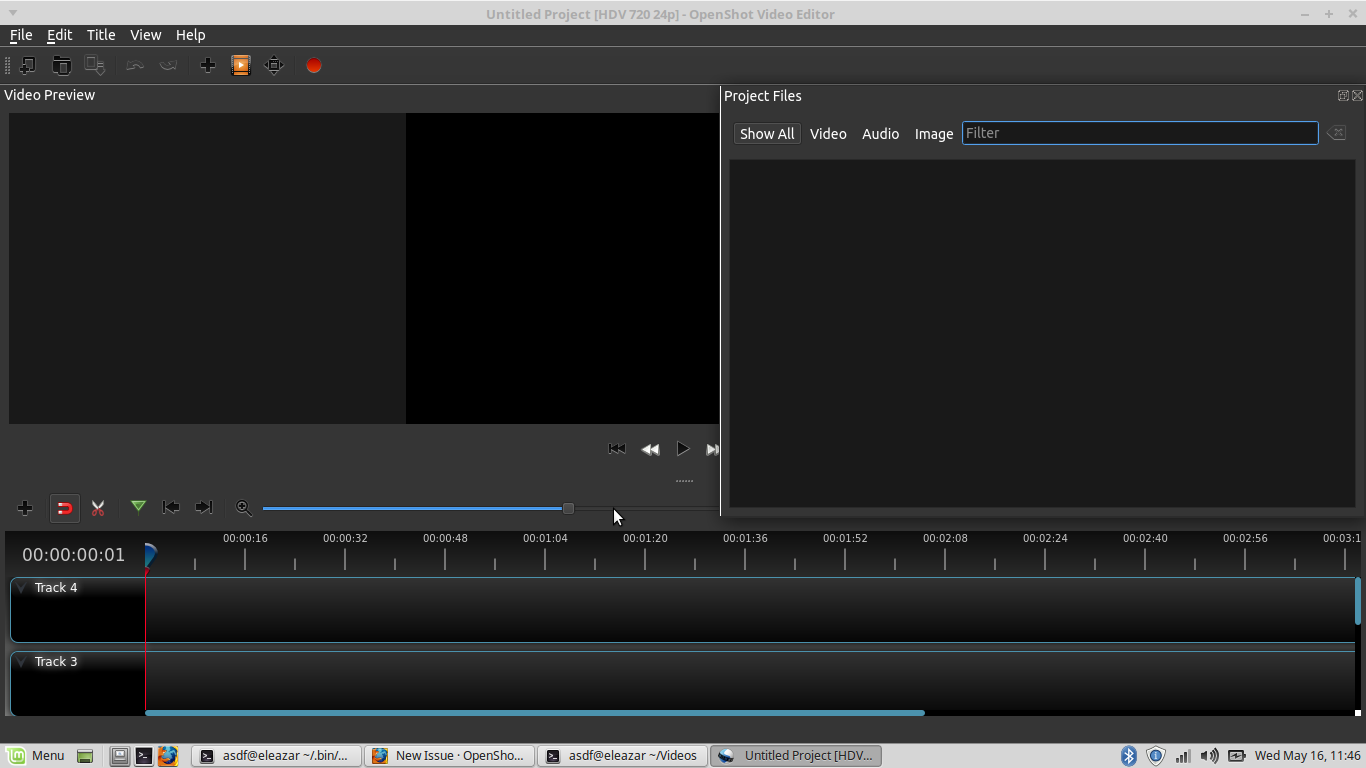Click the file manager taskbar launcher
This screenshot has height=768, width=1366.
(120, 756)
